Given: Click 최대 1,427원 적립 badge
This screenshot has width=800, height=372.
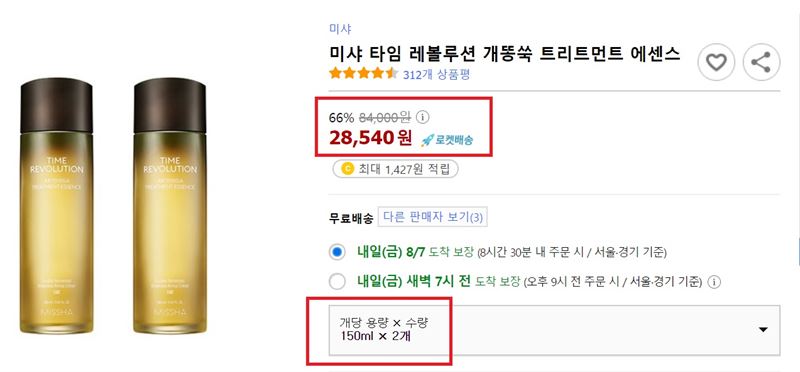Looking at the screenshot, I should [x=395, y=169].
